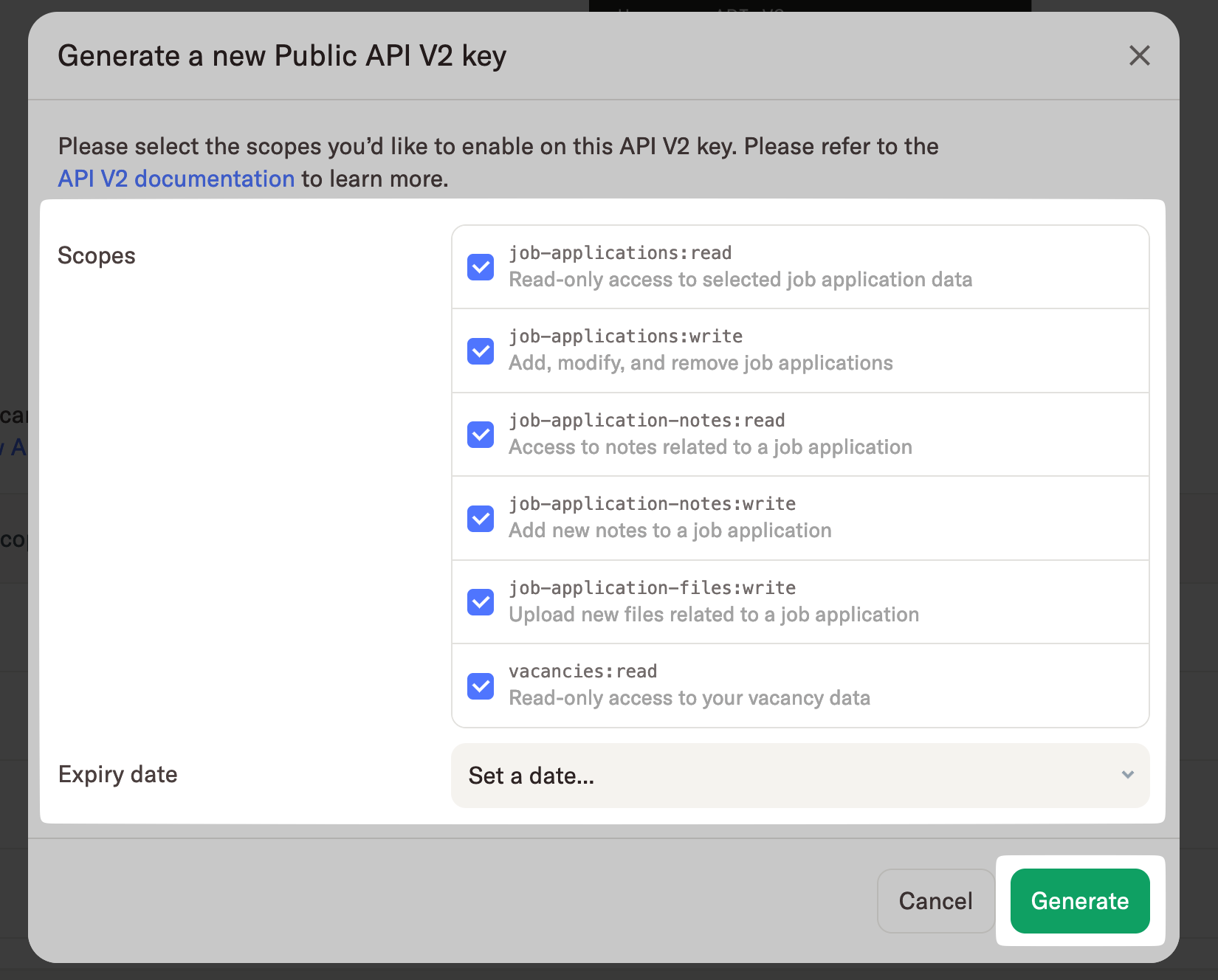Screen dimensions: 1218x980
Task: Click the 'Expiry date' field label
Action: coord(118,774)
